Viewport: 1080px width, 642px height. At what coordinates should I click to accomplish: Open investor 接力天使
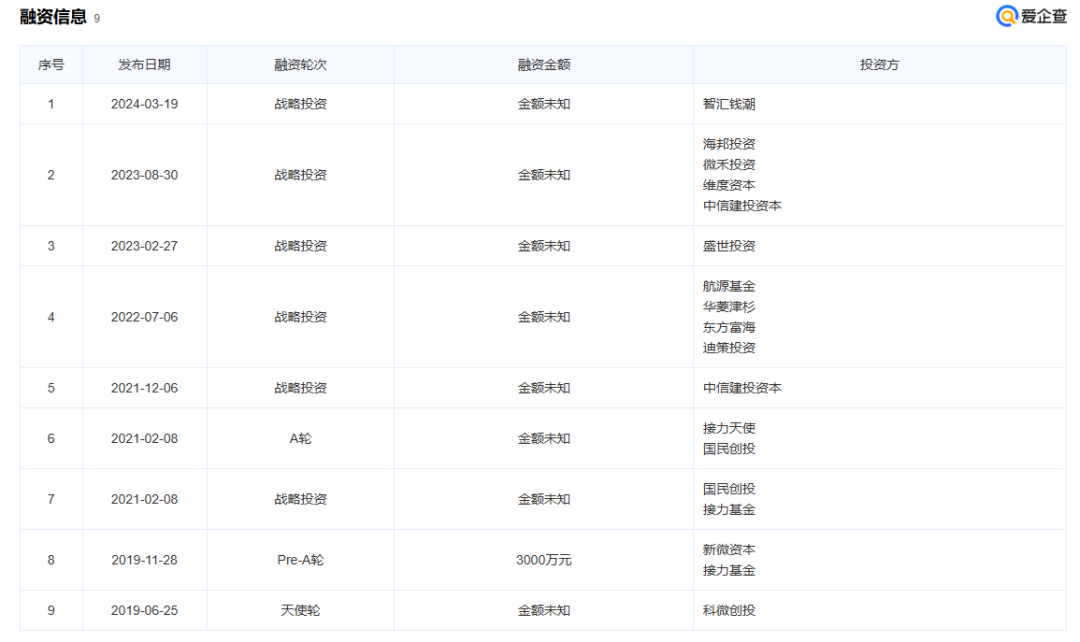click(x=729, y=428)
